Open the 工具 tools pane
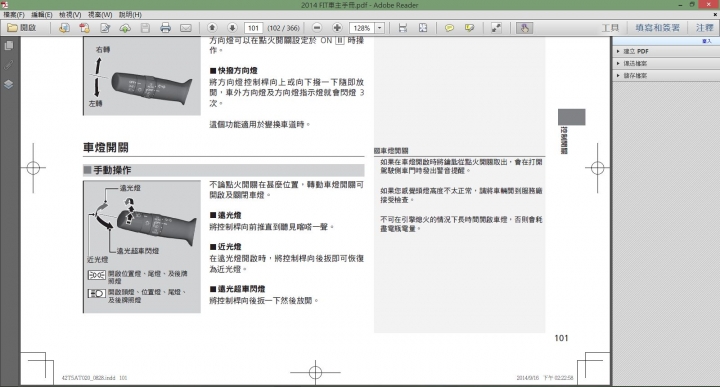 tap(610, 28)
